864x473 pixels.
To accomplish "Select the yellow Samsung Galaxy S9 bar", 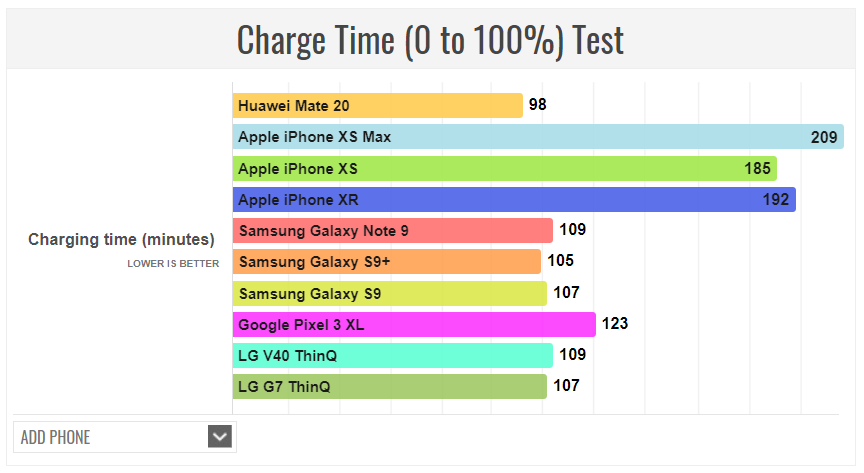I will pos(390,293).
